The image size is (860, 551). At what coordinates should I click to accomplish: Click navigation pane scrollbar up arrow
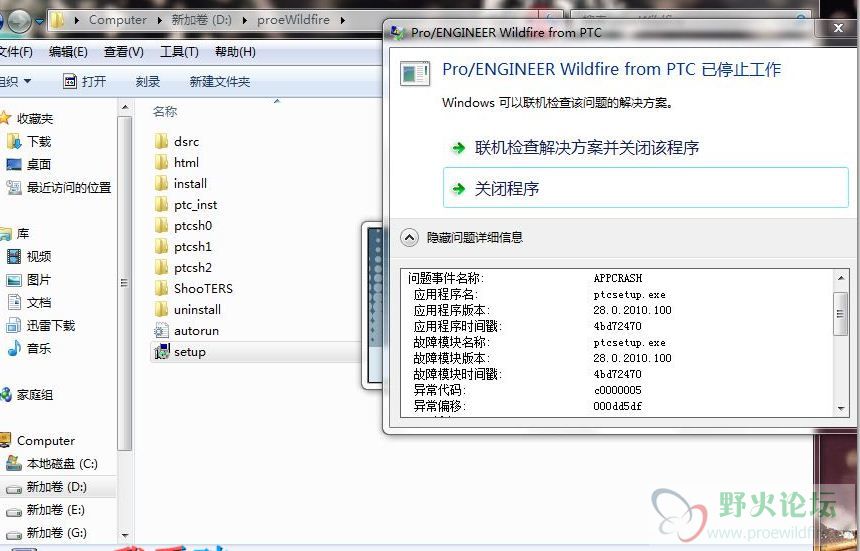click(125, 107)
